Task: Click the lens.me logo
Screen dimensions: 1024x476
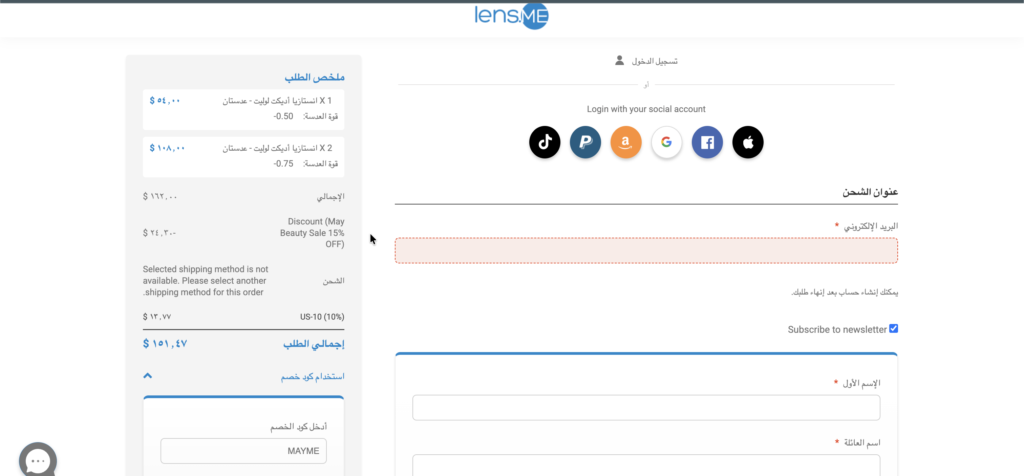Action: tap(511, 17)
